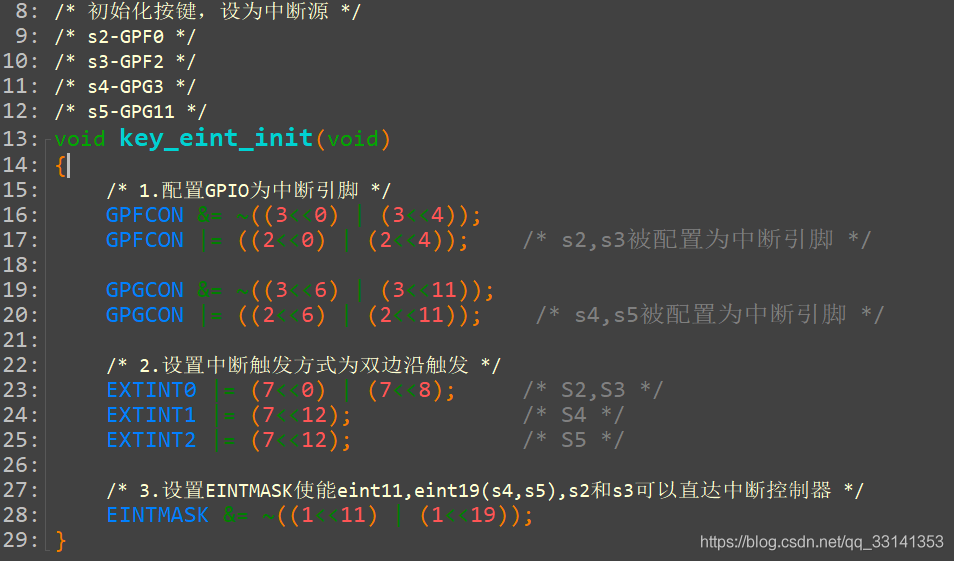
Task: Click the comment '初始化按键，设为中断源' on line 8
Action: pyautogui.click(x=208, y=11)
